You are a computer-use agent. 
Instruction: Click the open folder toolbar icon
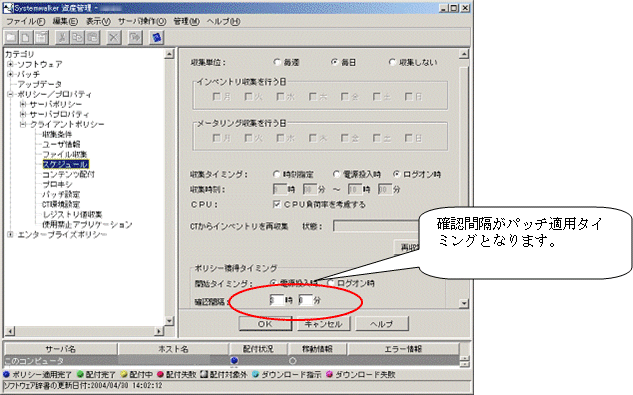[11, 38]
